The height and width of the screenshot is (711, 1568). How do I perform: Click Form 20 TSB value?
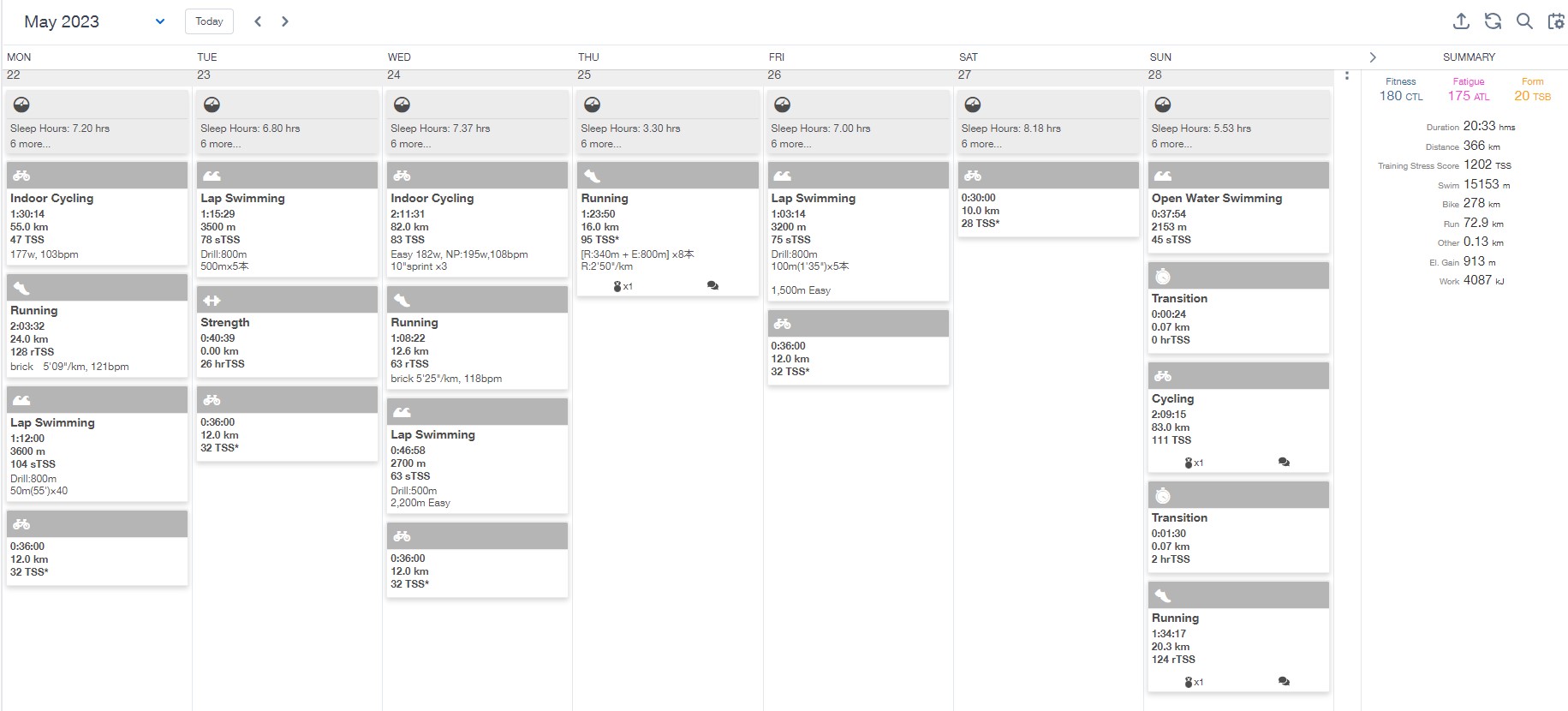[x=1532, y=96]
